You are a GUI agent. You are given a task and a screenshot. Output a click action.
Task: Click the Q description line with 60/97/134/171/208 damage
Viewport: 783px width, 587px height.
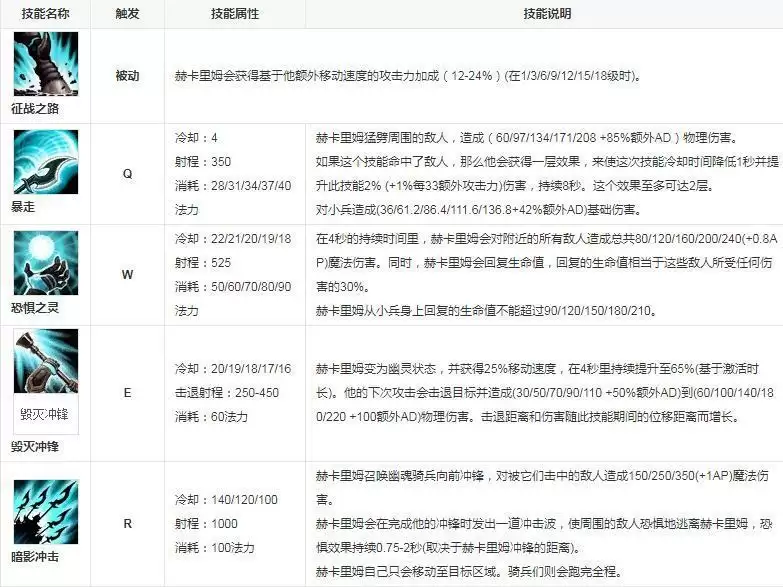[x=529, y=137]
